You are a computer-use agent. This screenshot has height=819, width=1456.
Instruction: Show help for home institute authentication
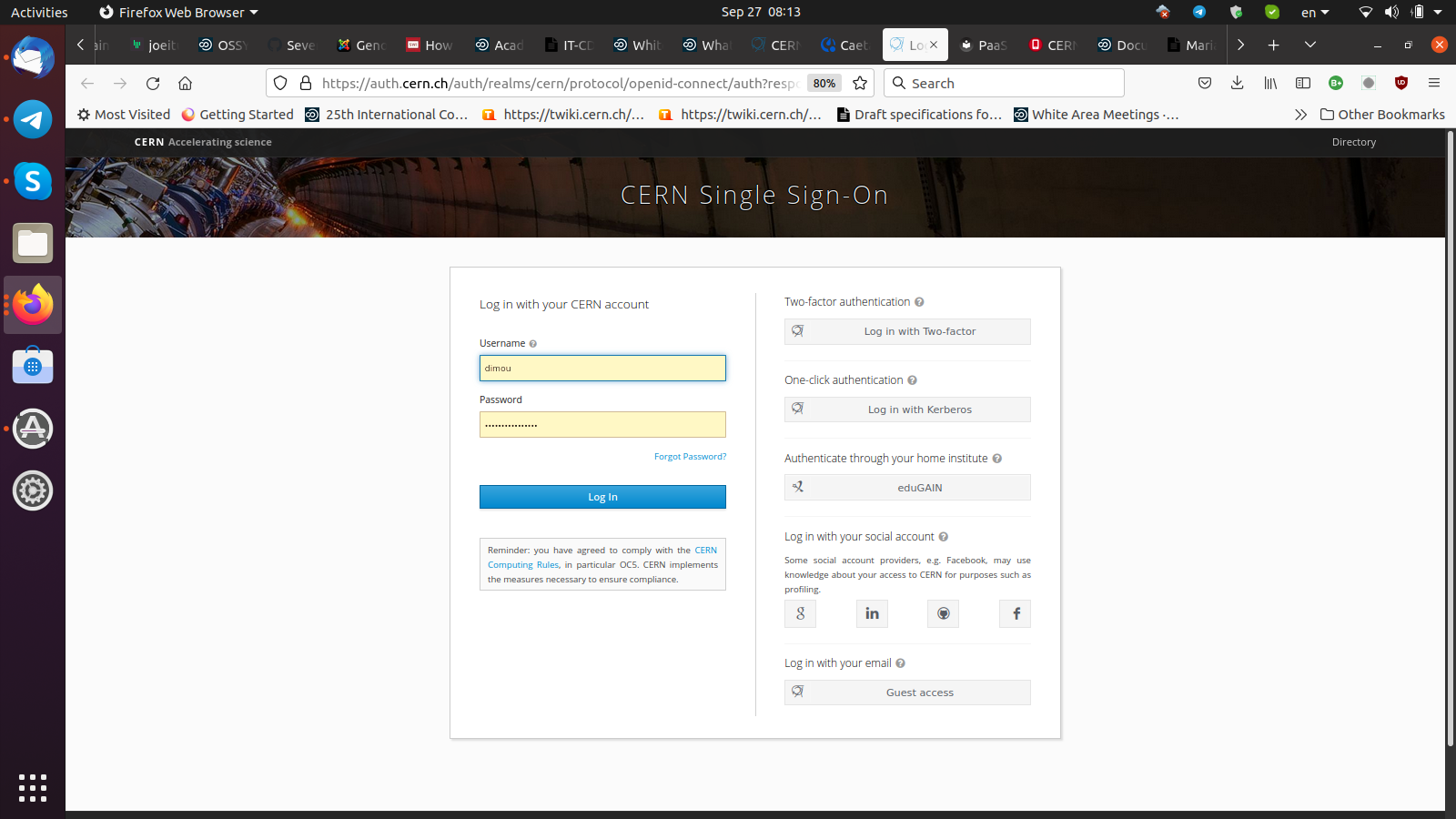point(996,459)
